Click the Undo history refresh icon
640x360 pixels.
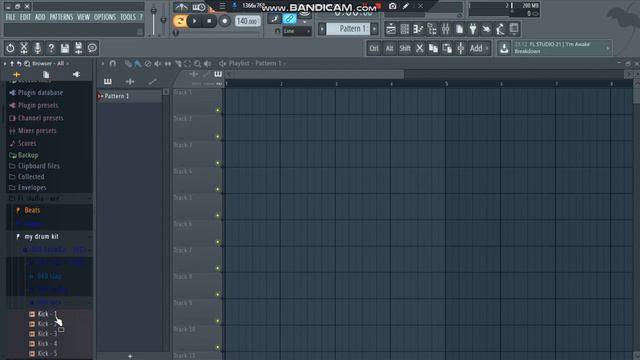(10, 48)
